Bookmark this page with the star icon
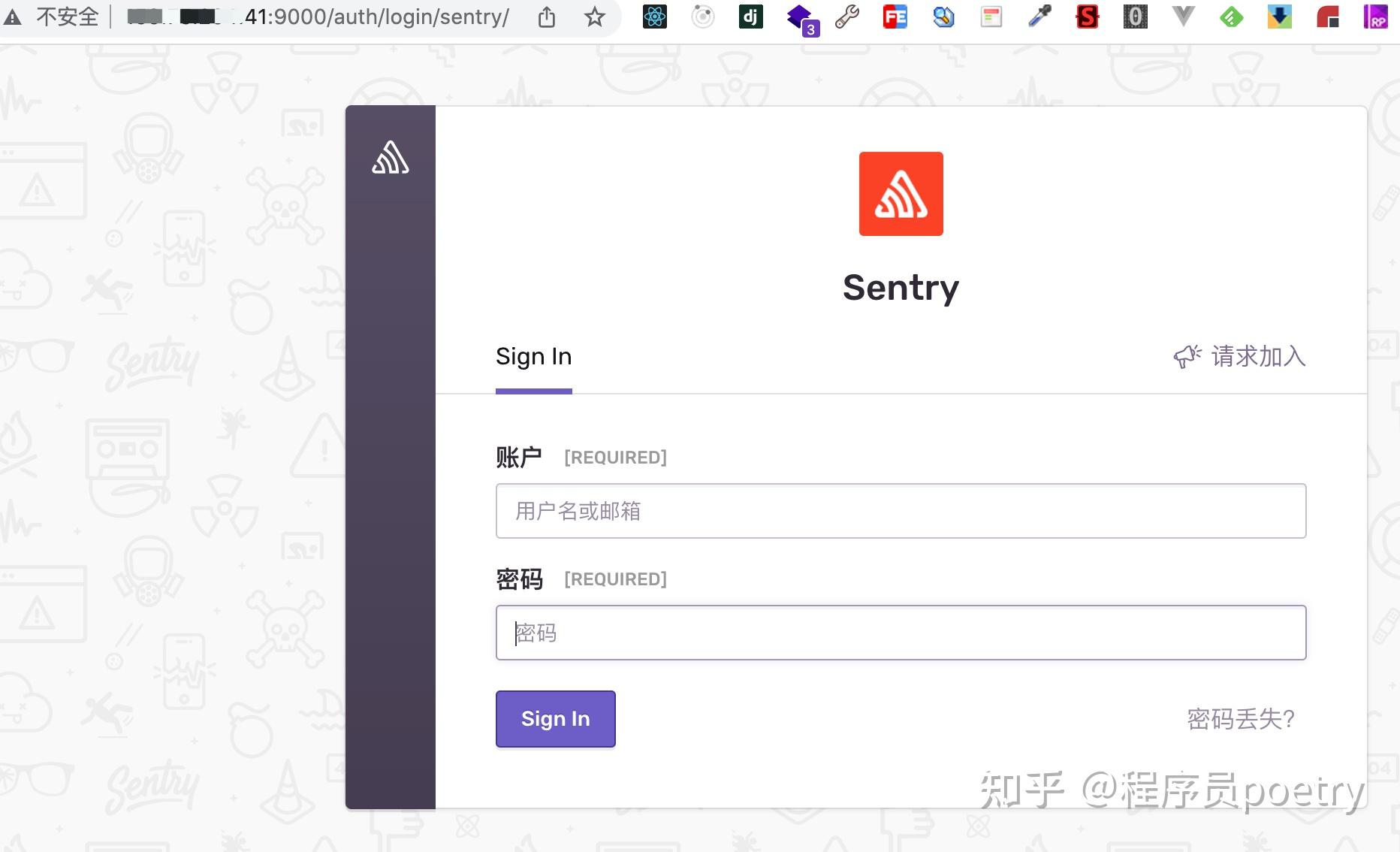Screen dimensions: 1400x852 click(594, 17)
